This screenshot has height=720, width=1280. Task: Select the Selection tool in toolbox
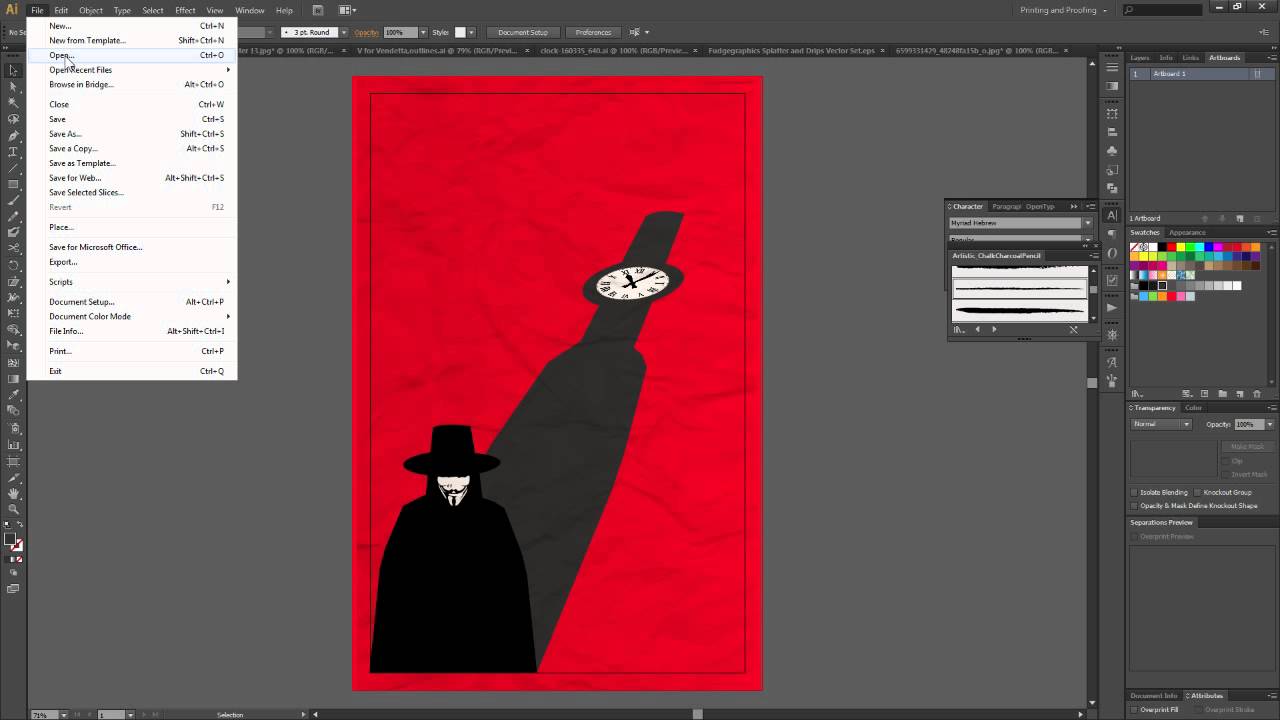pyautogui.click(x=13, y=70)
